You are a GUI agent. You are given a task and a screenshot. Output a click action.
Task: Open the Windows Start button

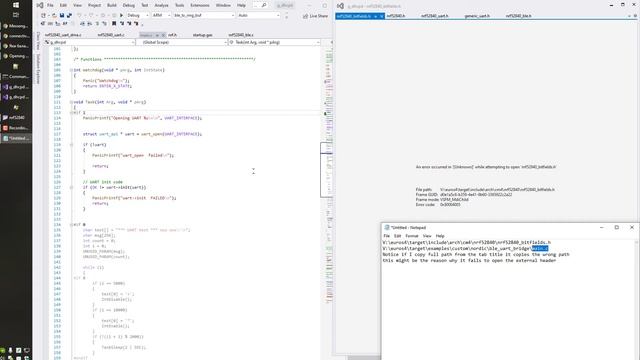[16, 5]
